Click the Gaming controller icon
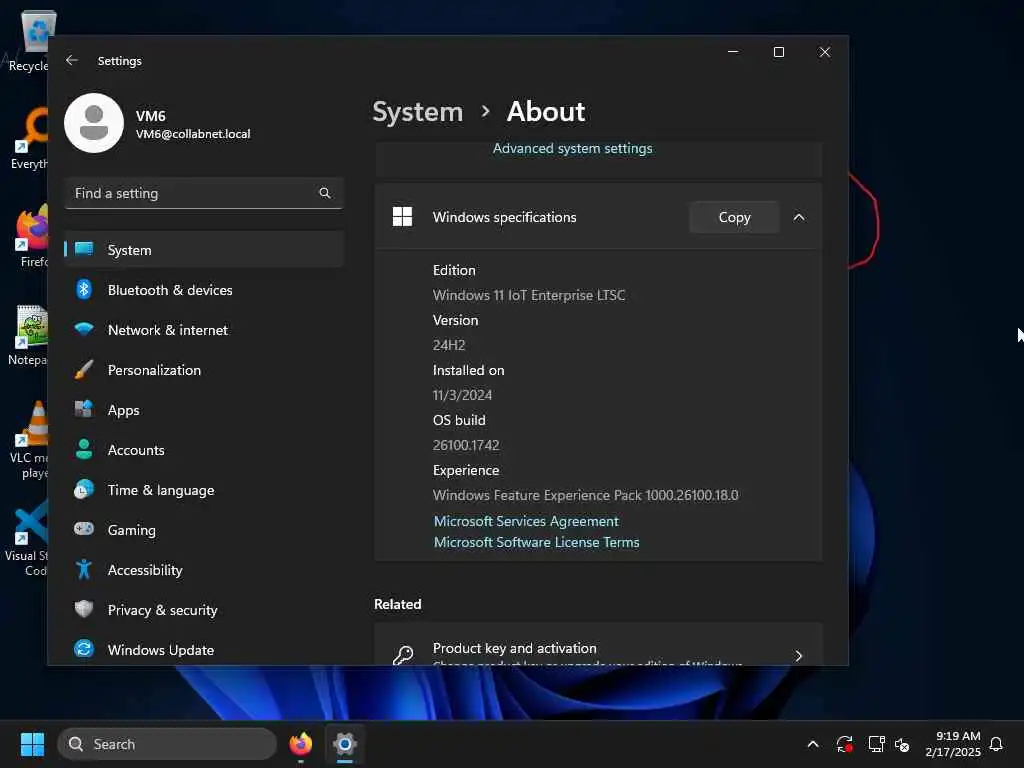The image size is (1024, 768). click(x=84, y=529)
